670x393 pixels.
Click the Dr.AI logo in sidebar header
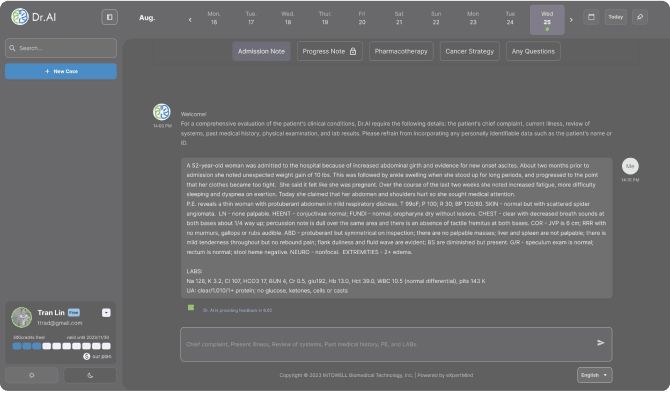(33, 17)
